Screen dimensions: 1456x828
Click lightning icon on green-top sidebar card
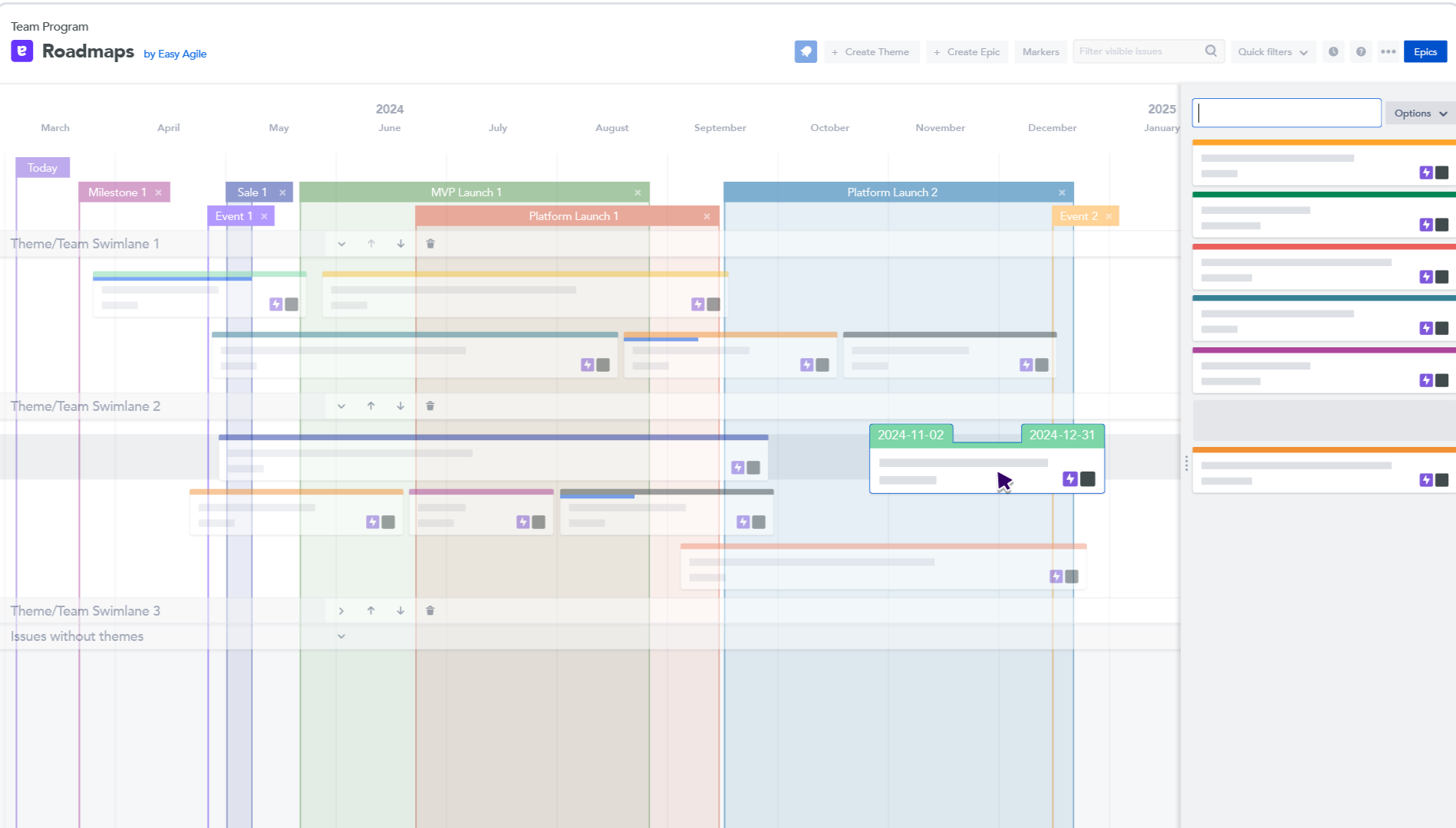tap(1426, 225)
